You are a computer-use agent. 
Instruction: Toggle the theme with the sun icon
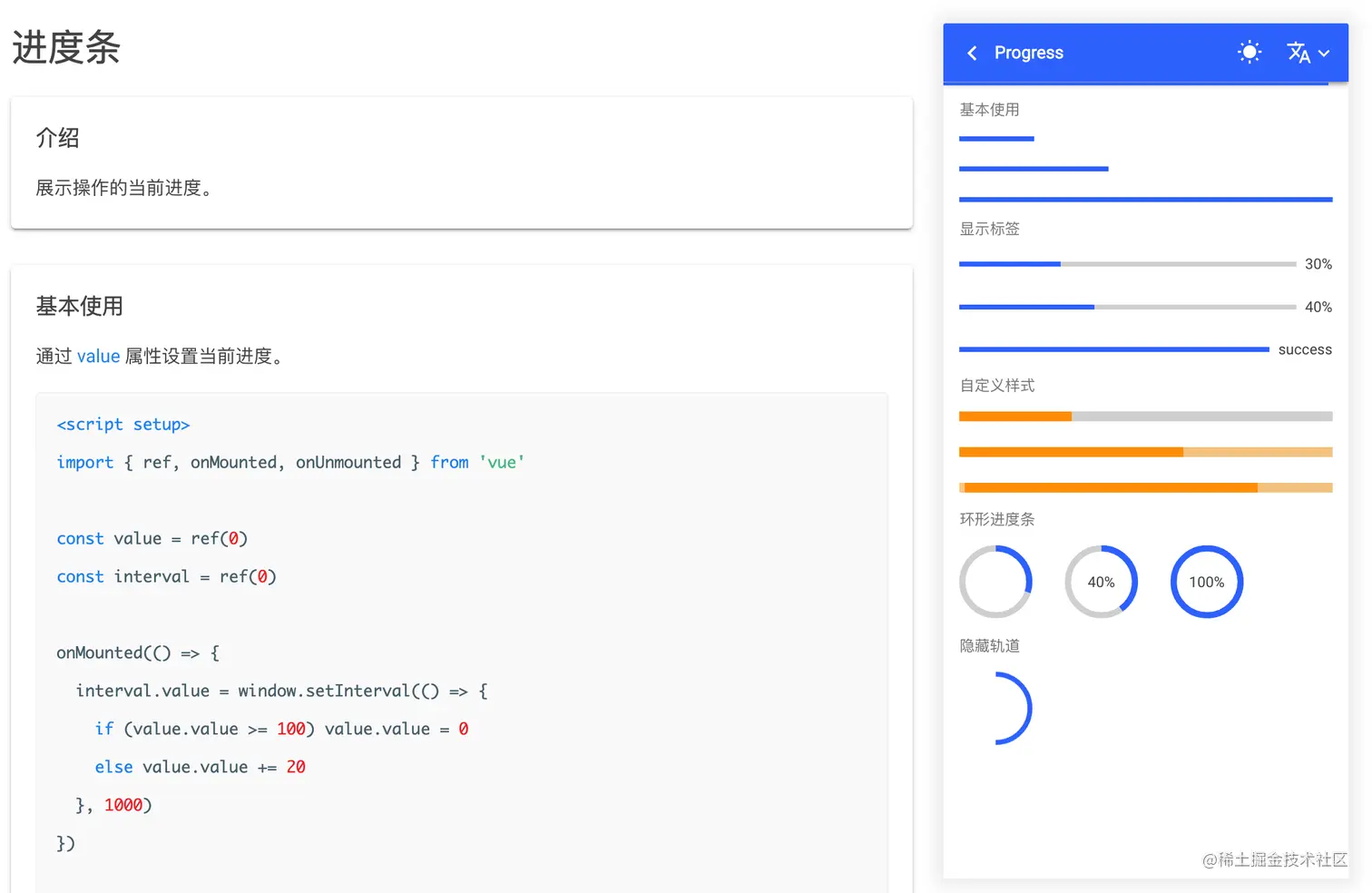[1249, 53]
